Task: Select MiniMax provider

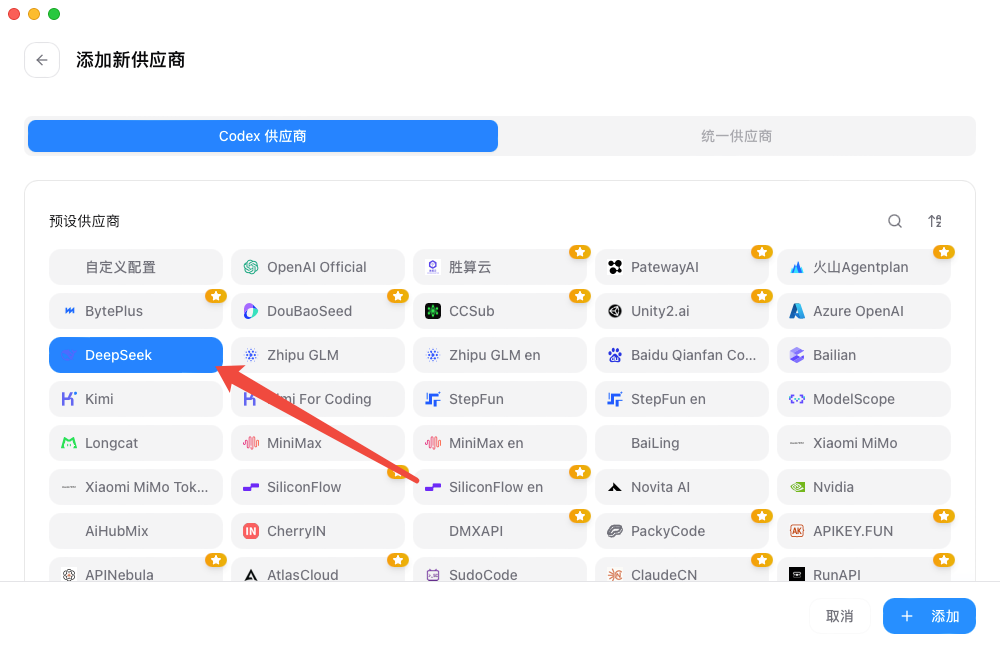Action: (x=318, y=443)
